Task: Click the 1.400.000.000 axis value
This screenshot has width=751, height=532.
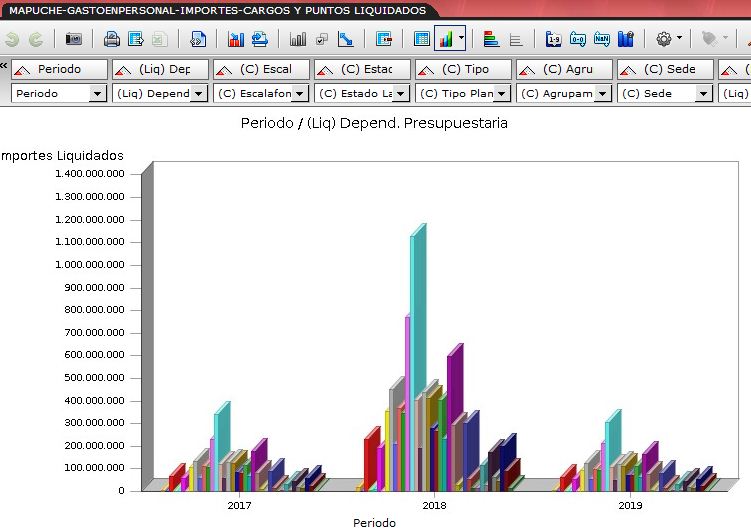Action: tap(90, 174)
